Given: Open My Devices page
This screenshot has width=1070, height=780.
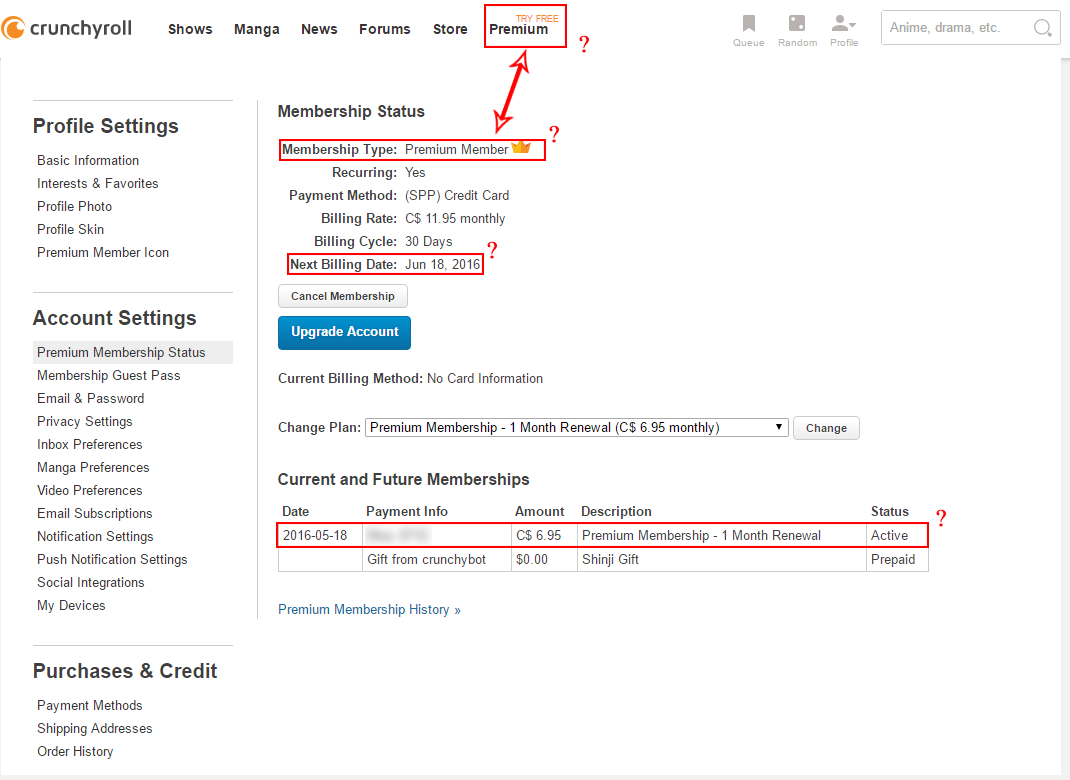Looking at the screenshot, I should [71, 605].
